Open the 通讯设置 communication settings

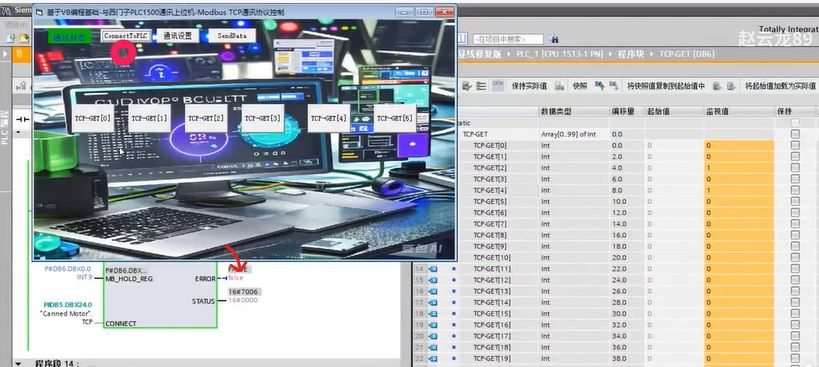pyautogui.click(x=178, y=35)
